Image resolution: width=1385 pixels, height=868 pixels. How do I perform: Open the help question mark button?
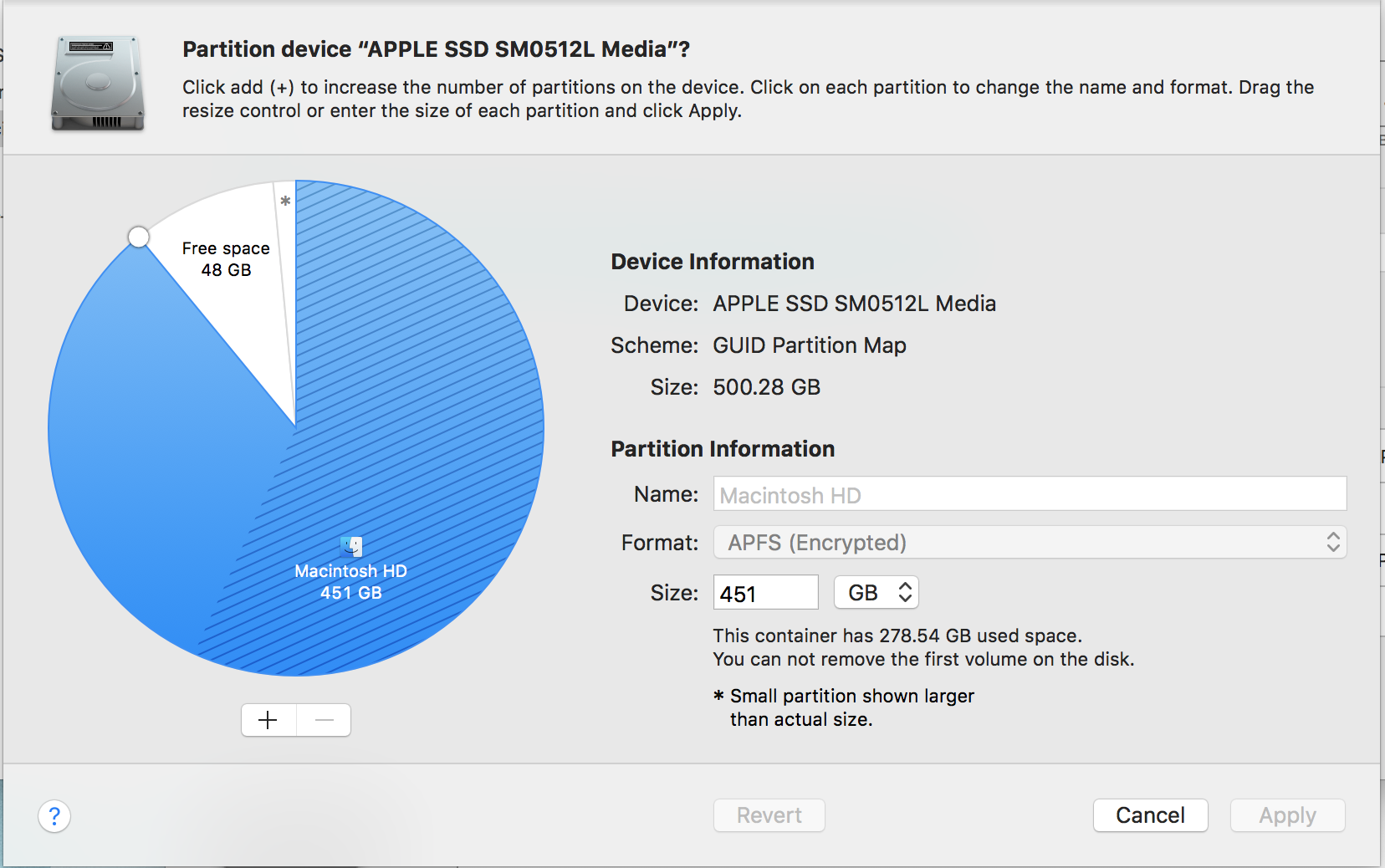pyautogui.click(x=54, y=816)
